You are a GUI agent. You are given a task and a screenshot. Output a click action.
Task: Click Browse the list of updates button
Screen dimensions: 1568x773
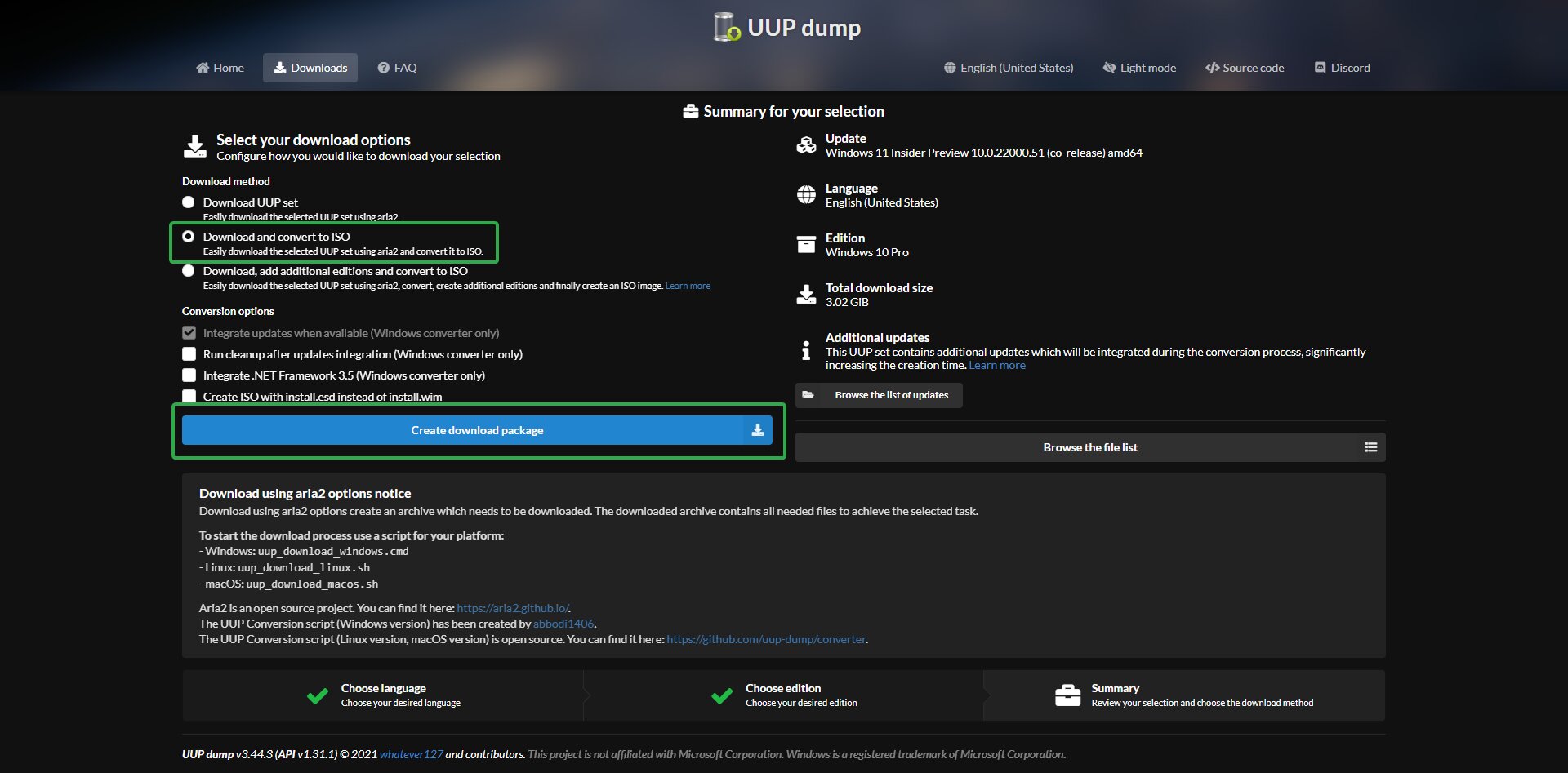tap(879, 395)
